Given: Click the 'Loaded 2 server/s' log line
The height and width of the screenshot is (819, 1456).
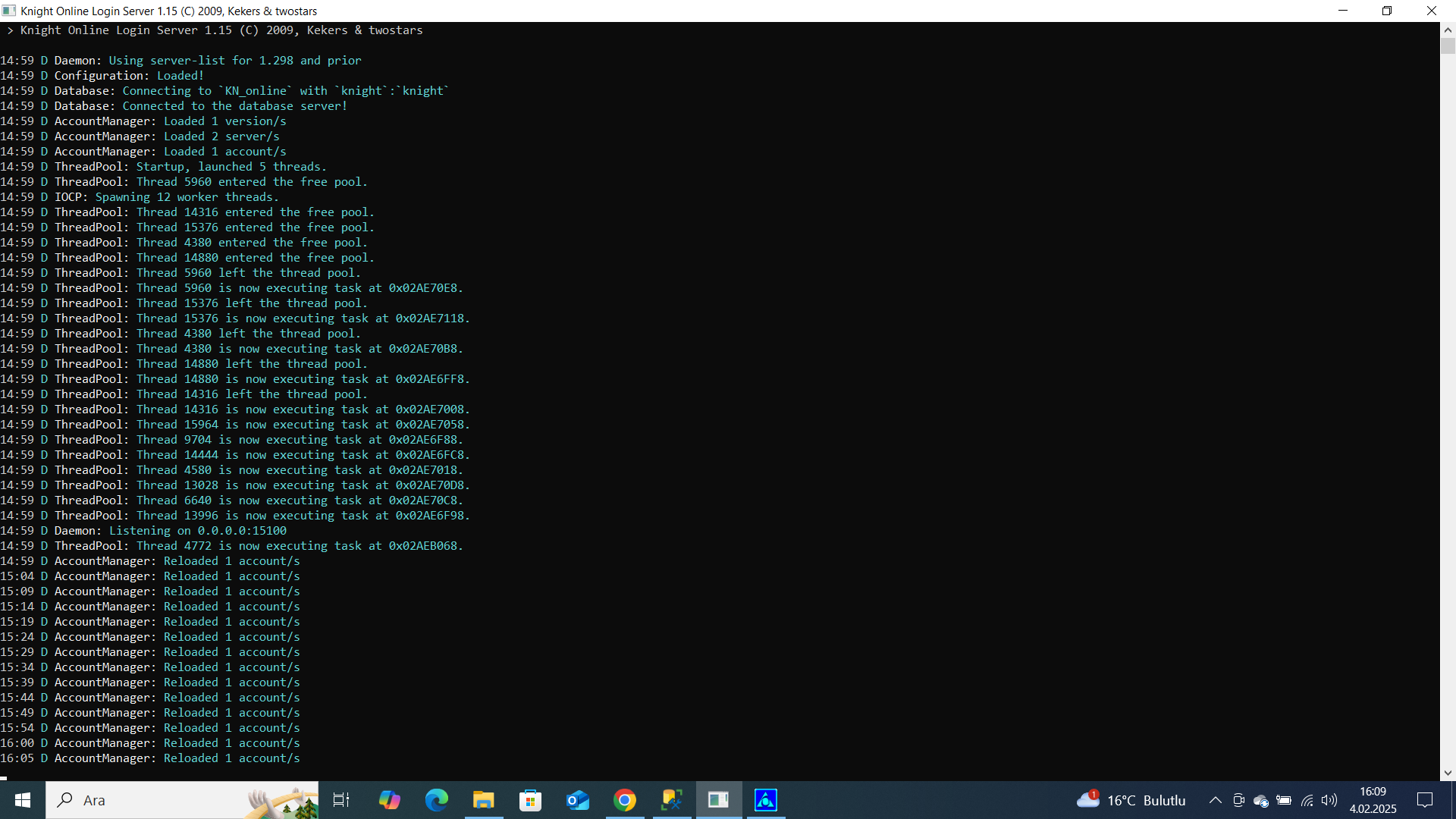Looking at the screenshot, I should tap(140, 136).
